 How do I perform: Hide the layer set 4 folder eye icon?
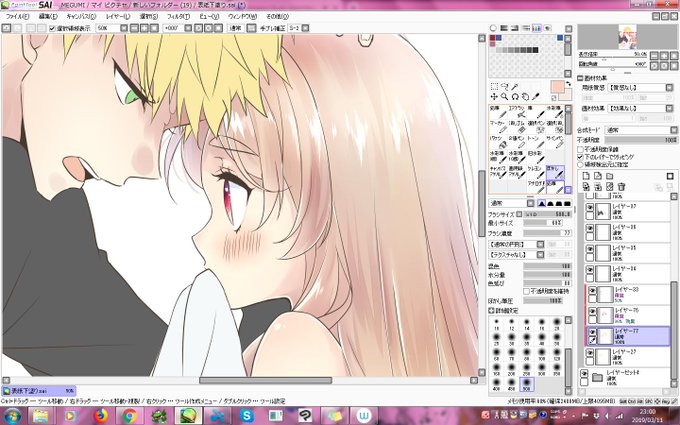click(x=584, y=373)
